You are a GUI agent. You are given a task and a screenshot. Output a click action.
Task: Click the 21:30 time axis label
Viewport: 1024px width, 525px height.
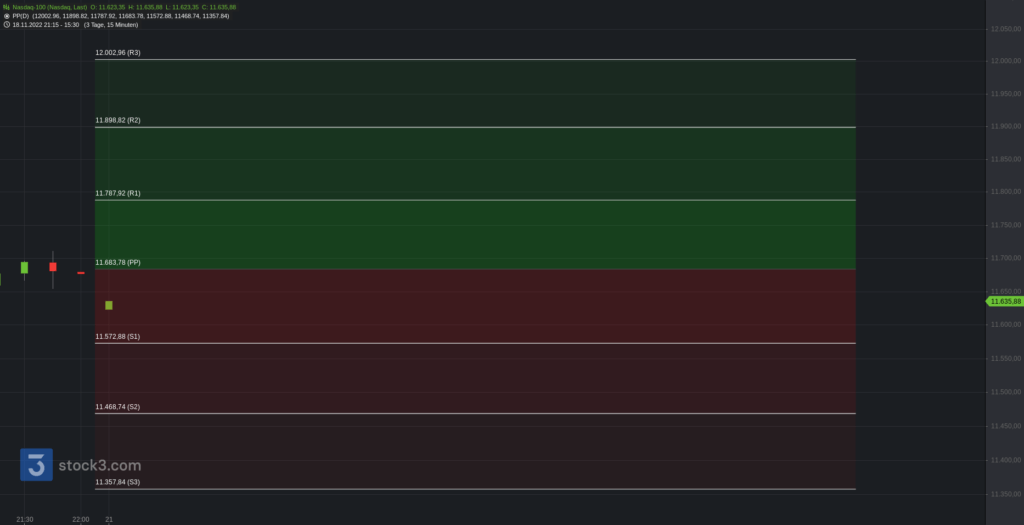pos(25,519)
